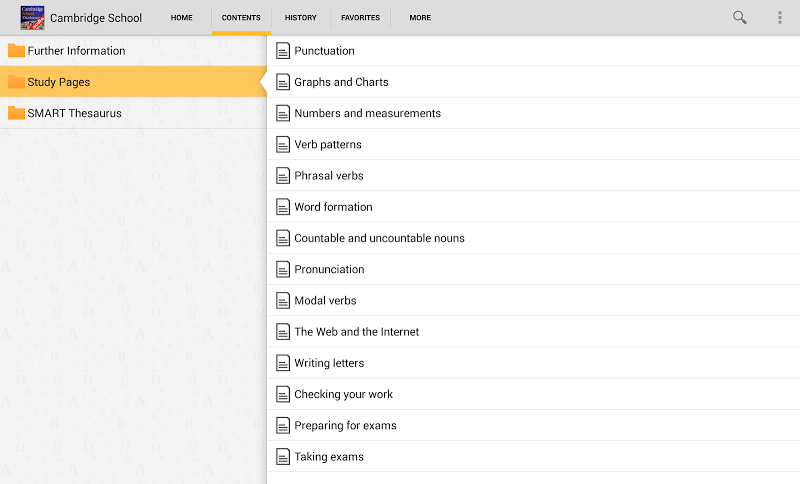Image resolution: width=800 pixels, height=484 pixels.
Task: Open the three-dot overflow menu
Action: [780, 17]
